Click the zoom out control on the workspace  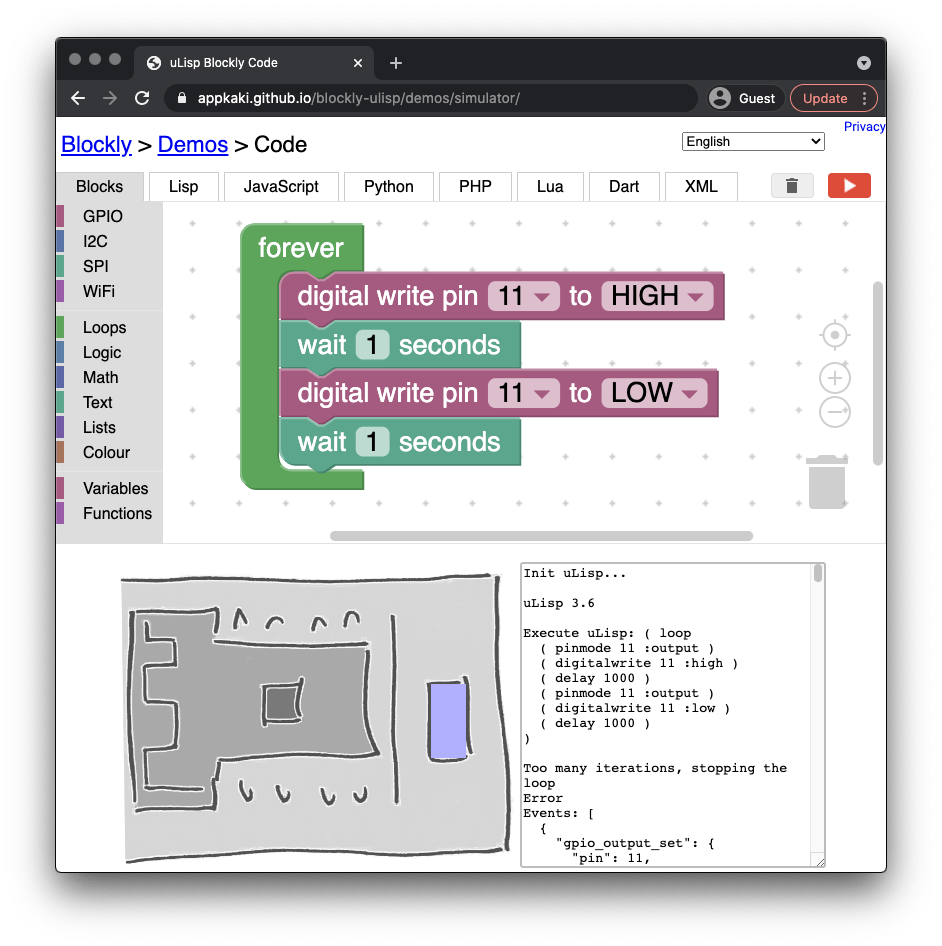[834, 411]
